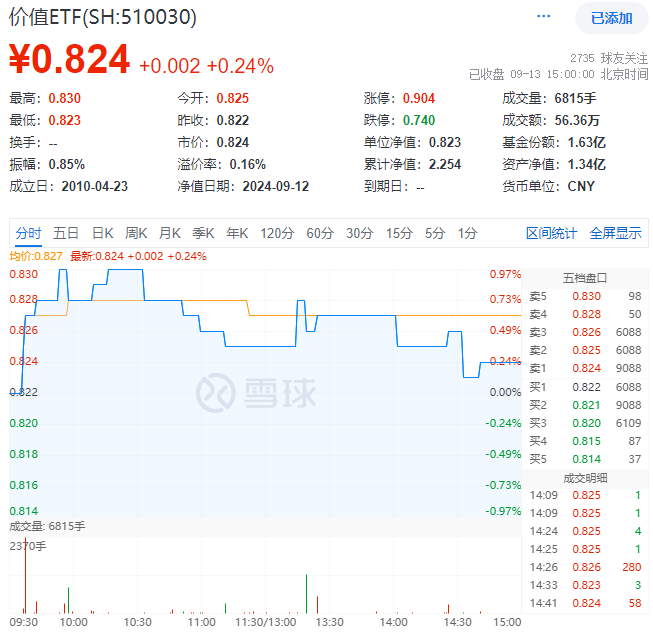Select the 1分 interval tab

467,233
